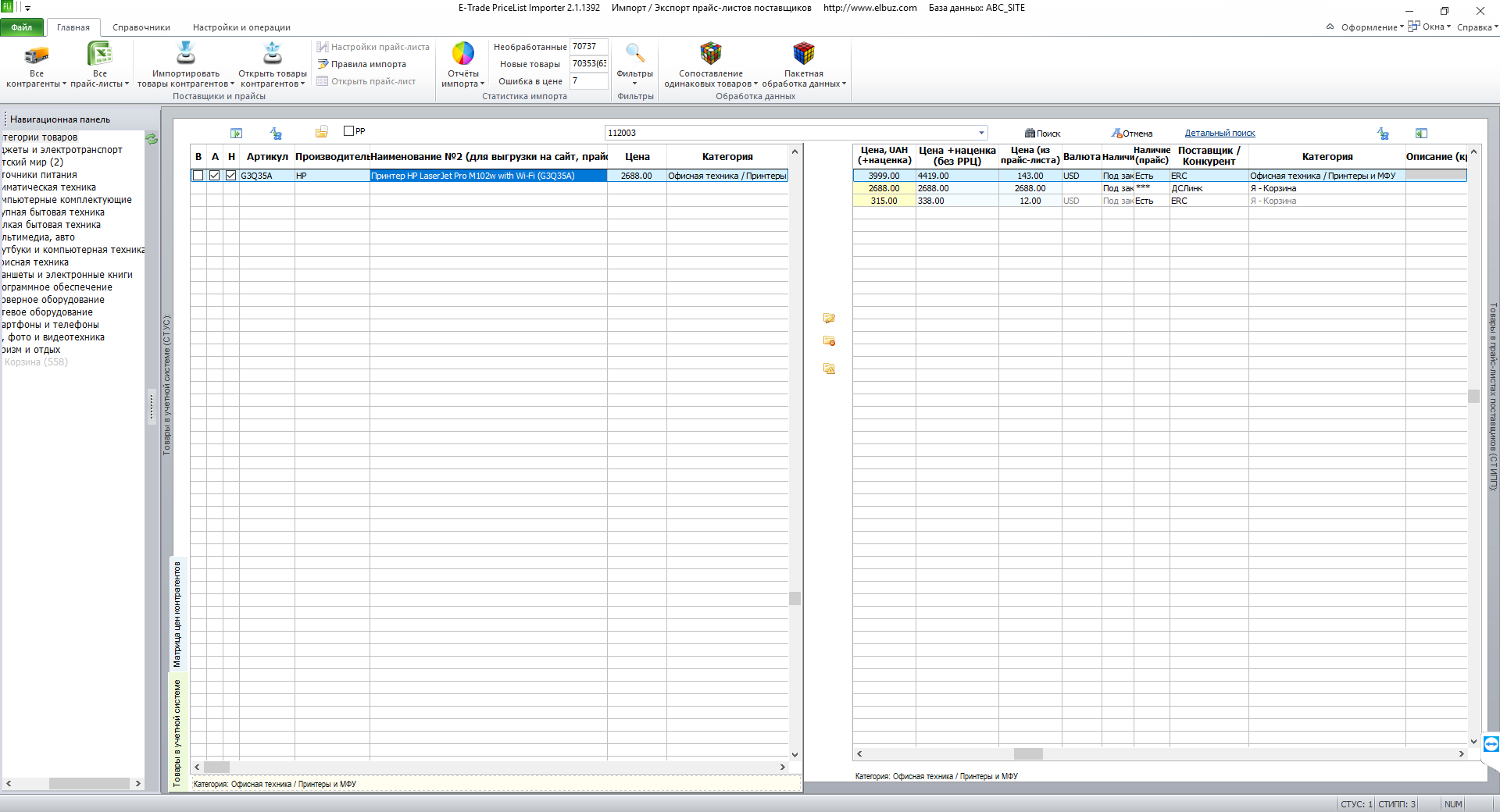
Task: Expand the Справка dropdown
Action: 1477,27
